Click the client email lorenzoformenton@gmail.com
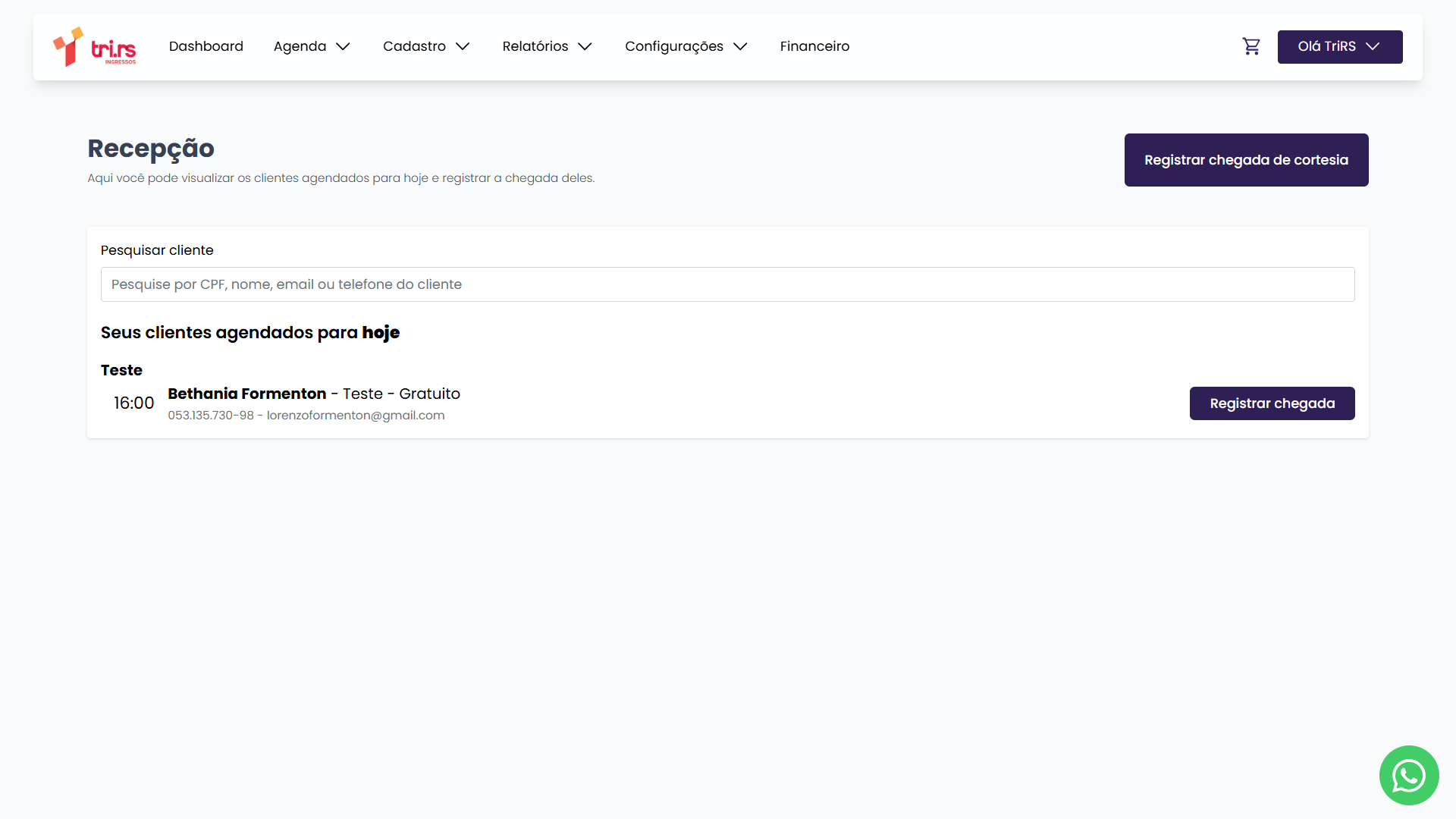 356,416
